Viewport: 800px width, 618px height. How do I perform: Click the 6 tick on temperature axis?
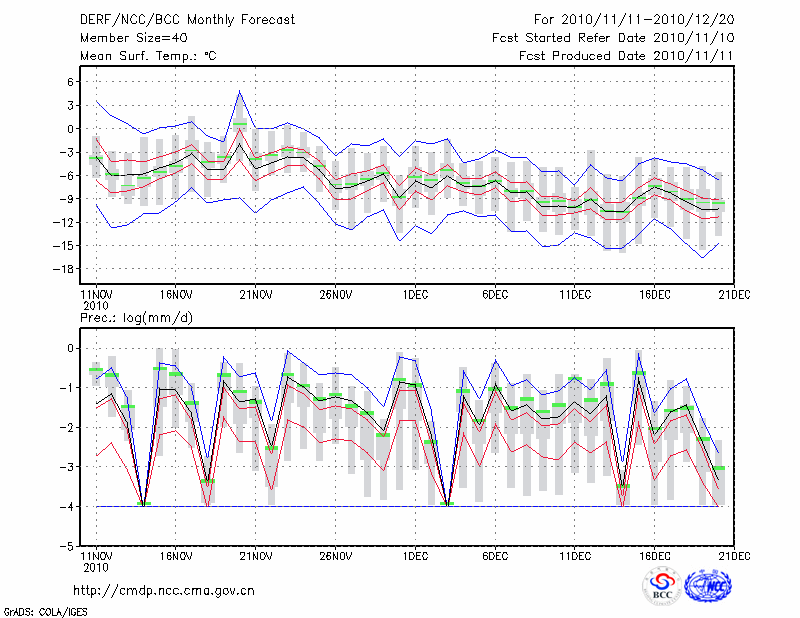(x=70, y=81)
